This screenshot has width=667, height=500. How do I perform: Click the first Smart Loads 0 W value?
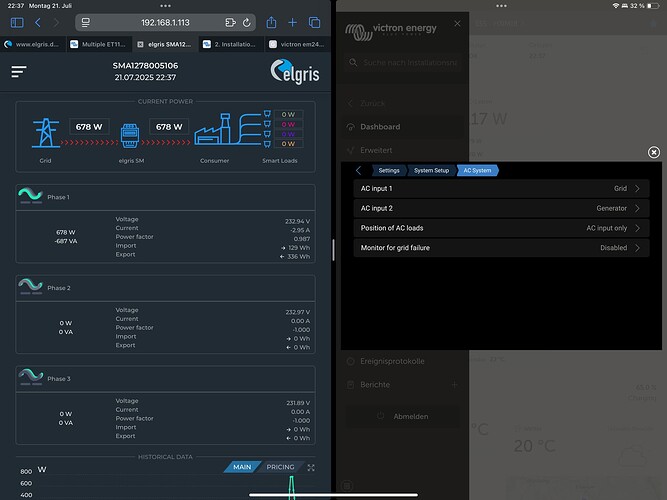pos(288,114)
